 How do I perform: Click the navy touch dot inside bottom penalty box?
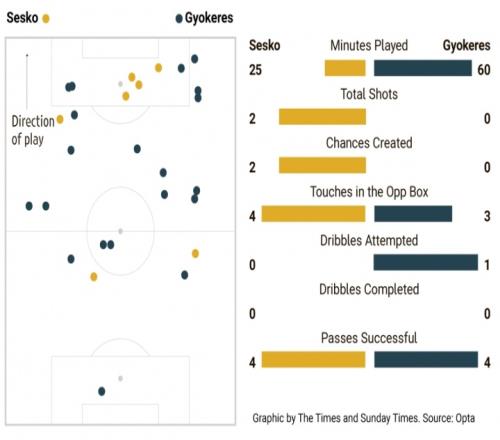pyautogui.click(x=102, y=391)
